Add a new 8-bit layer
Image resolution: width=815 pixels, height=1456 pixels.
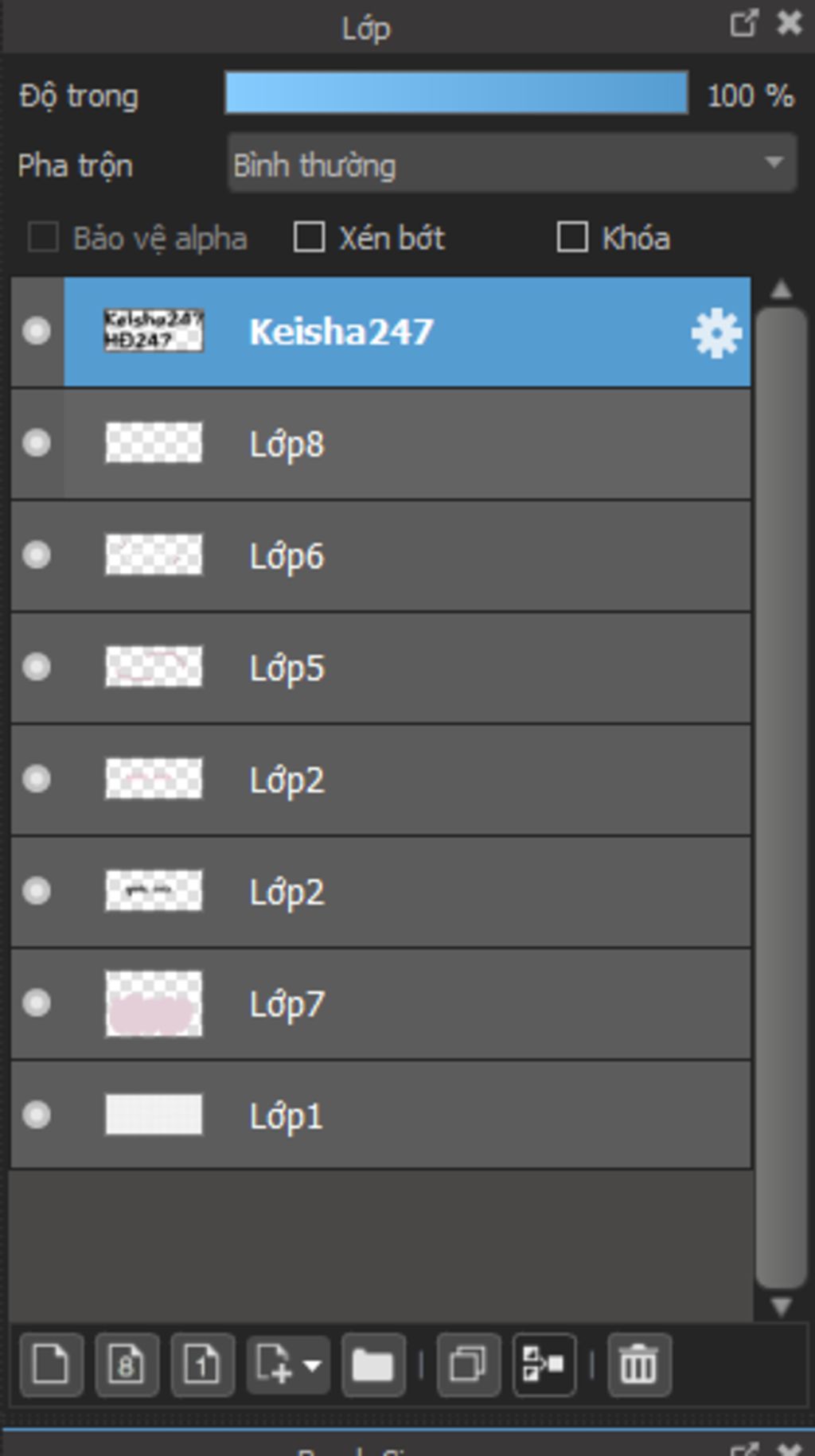coord(127,1365)
